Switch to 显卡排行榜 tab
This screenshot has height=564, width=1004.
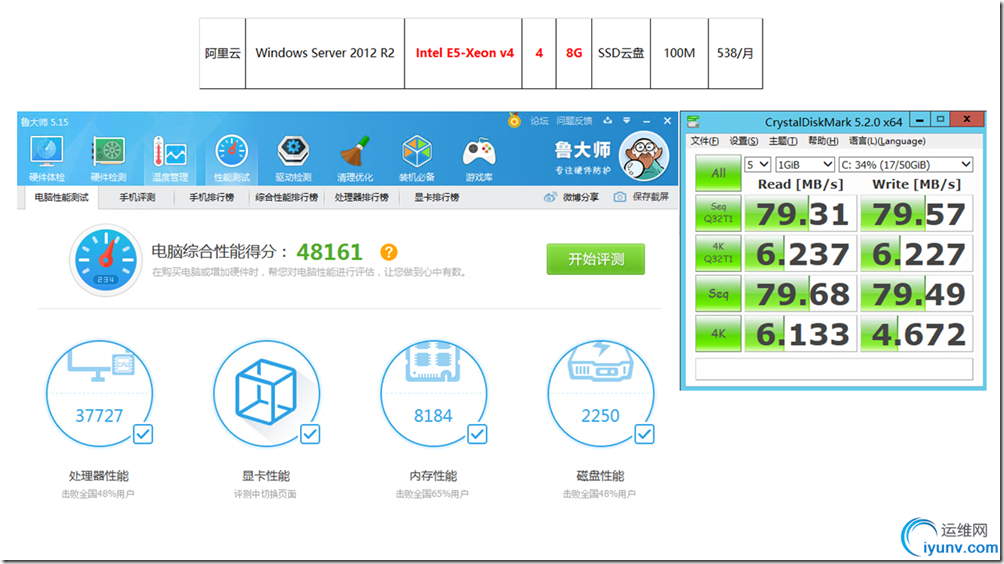pyautogui.click(x=436, y=197)
